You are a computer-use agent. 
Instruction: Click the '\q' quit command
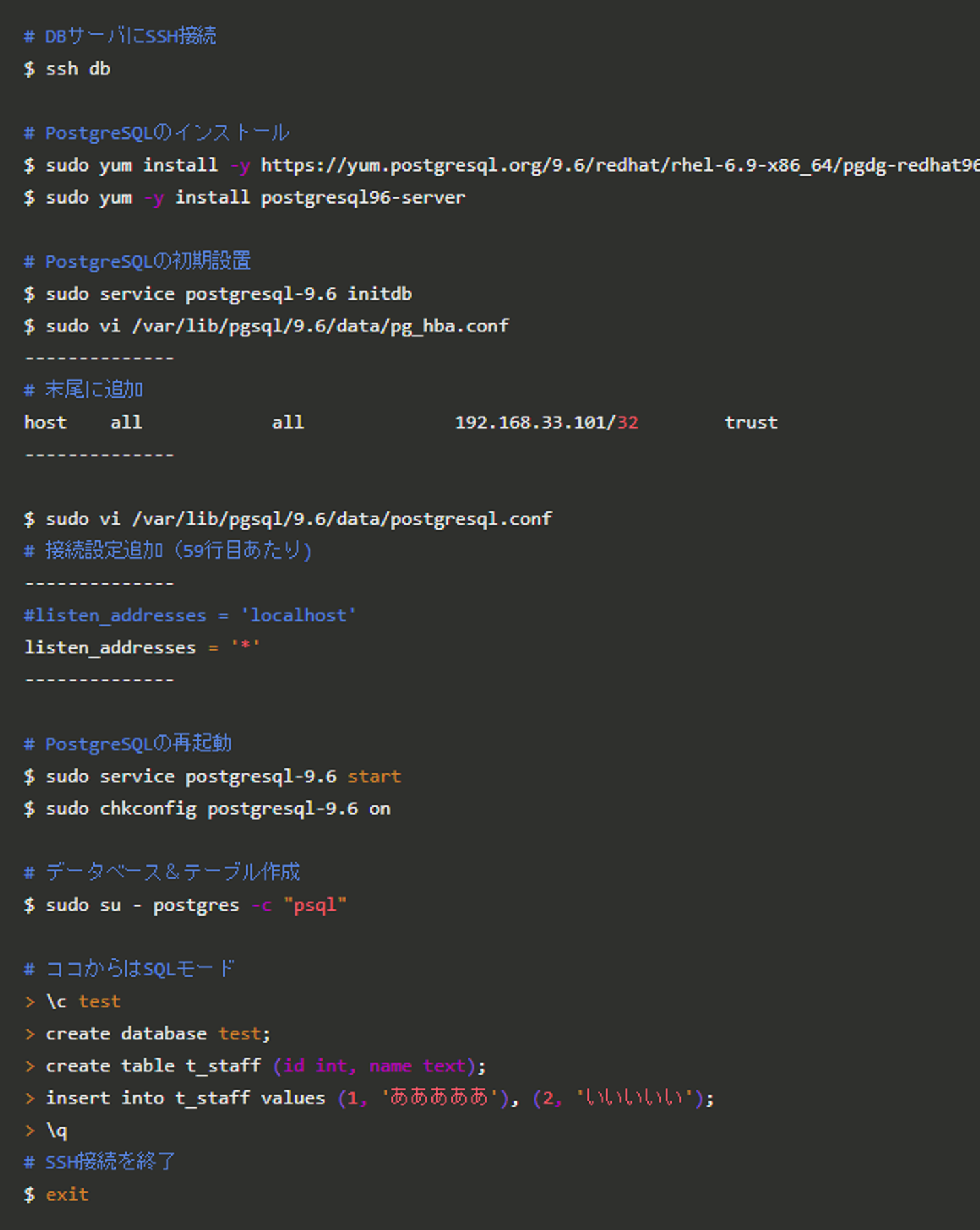click(x=56, y=1131)
